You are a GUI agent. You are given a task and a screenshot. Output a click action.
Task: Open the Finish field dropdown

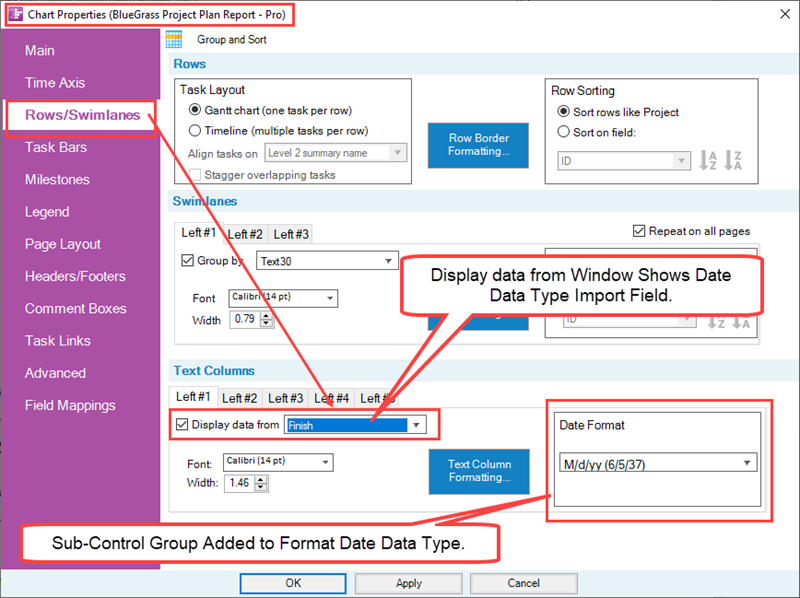click(x=416, y=424)
